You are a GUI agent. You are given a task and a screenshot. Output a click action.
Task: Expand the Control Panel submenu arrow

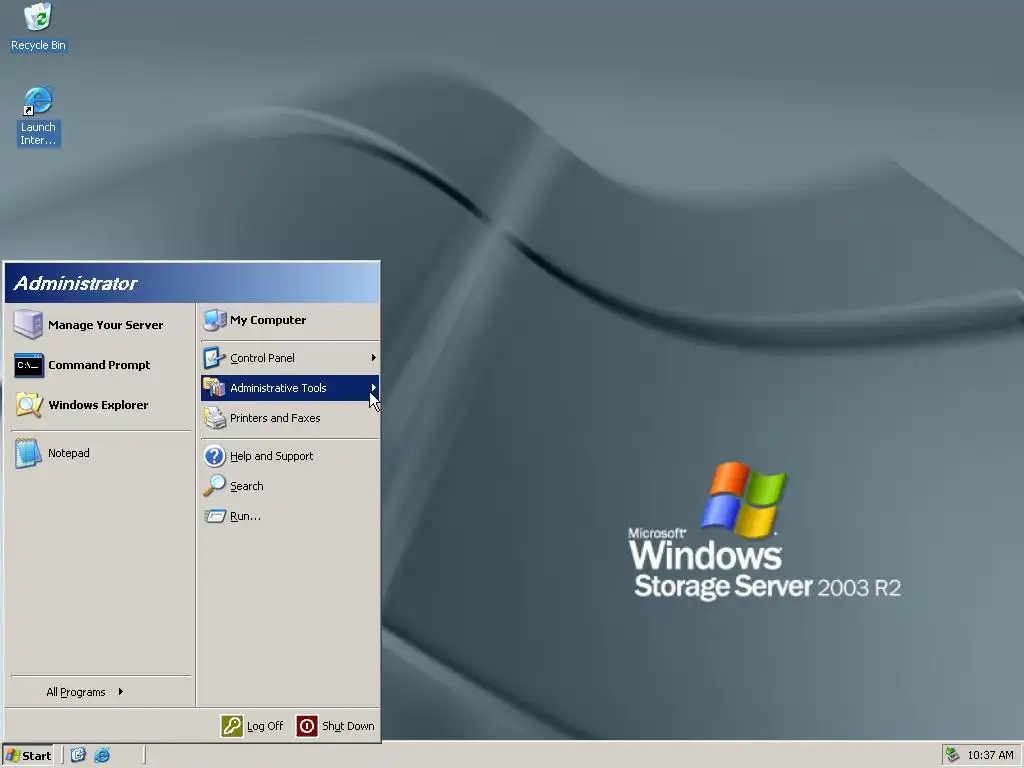pyautogui.click(x=374, y=358)
